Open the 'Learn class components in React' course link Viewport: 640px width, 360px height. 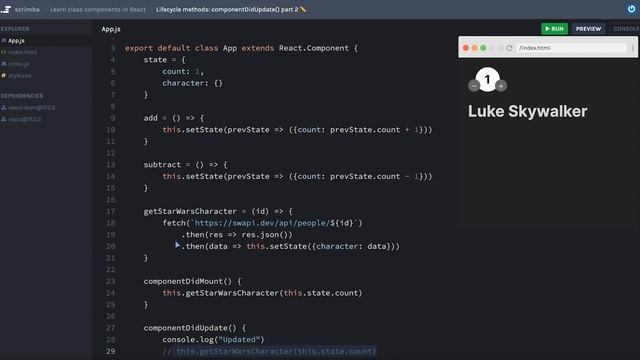tap(98, 9)
